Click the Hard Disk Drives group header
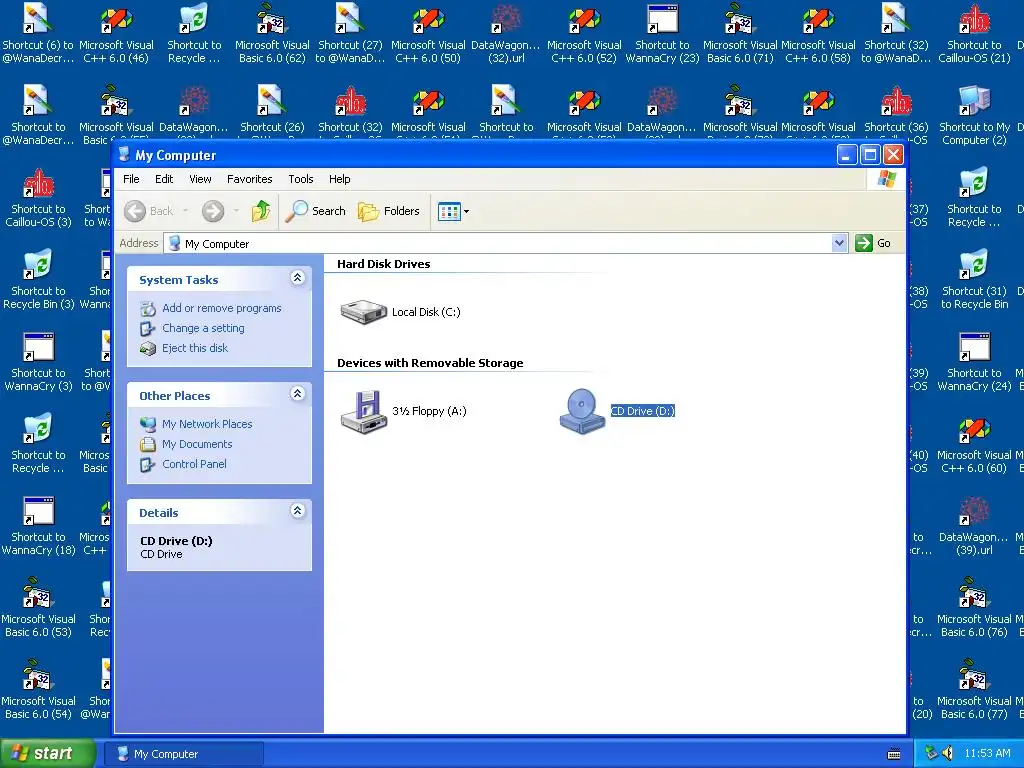This screenshot has width=1024, height=768. [x=383, y=264]
